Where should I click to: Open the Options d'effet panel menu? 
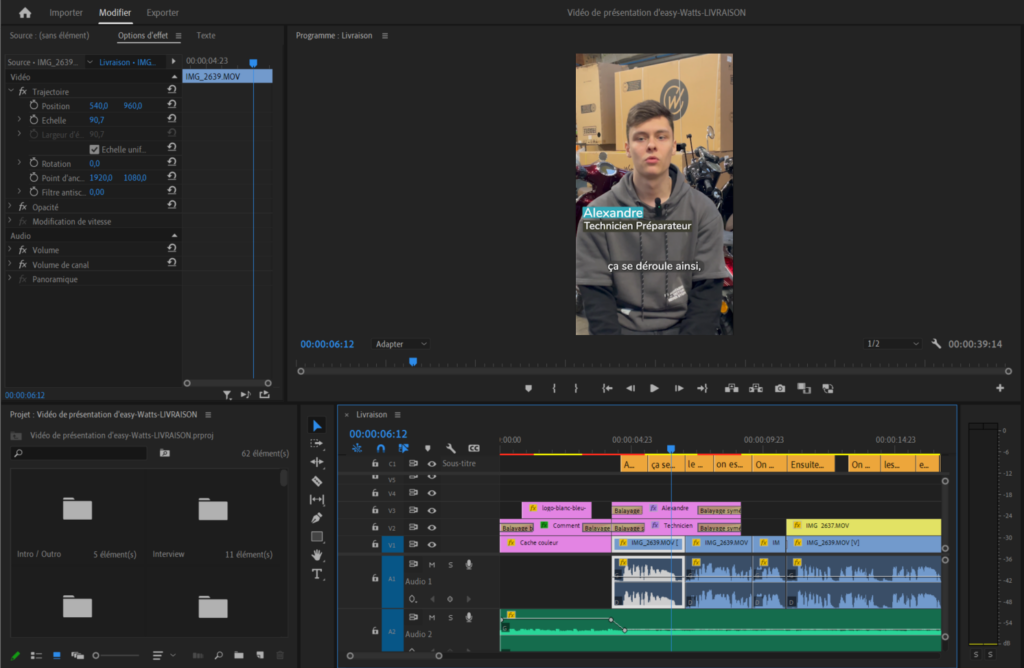(x=178, y=36)
